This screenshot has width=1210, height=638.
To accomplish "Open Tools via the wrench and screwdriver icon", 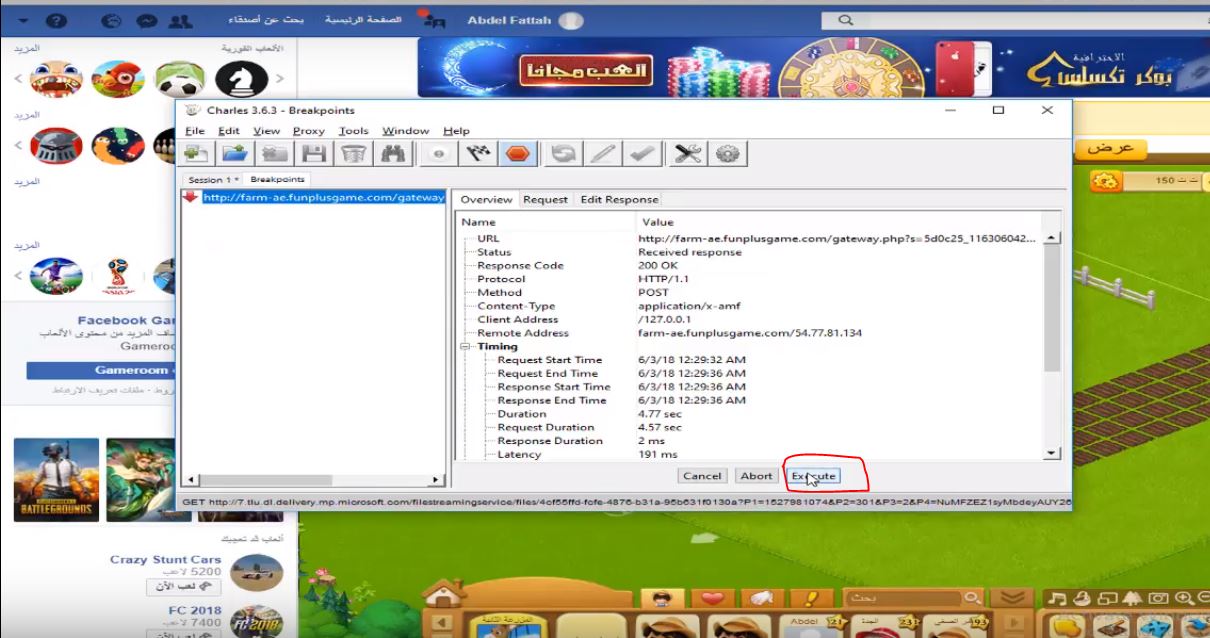I will click(688, 153).
